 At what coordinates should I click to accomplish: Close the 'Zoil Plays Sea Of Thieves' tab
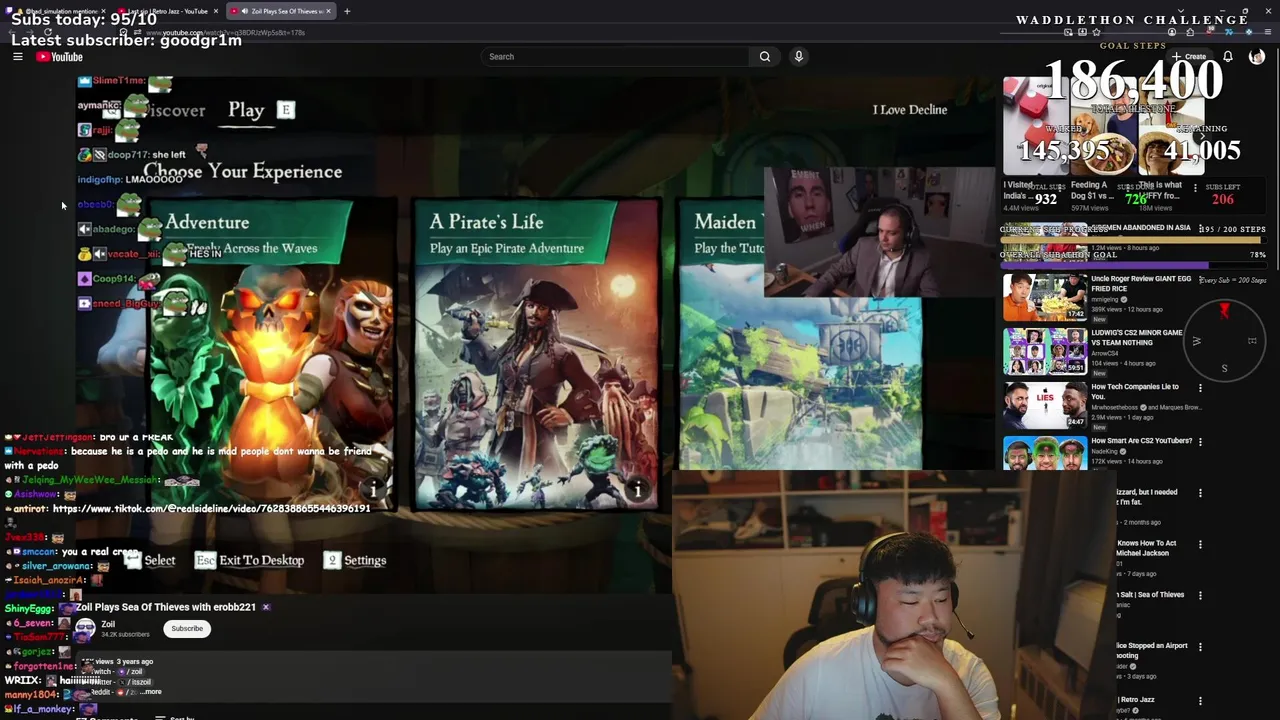point(328,11)
